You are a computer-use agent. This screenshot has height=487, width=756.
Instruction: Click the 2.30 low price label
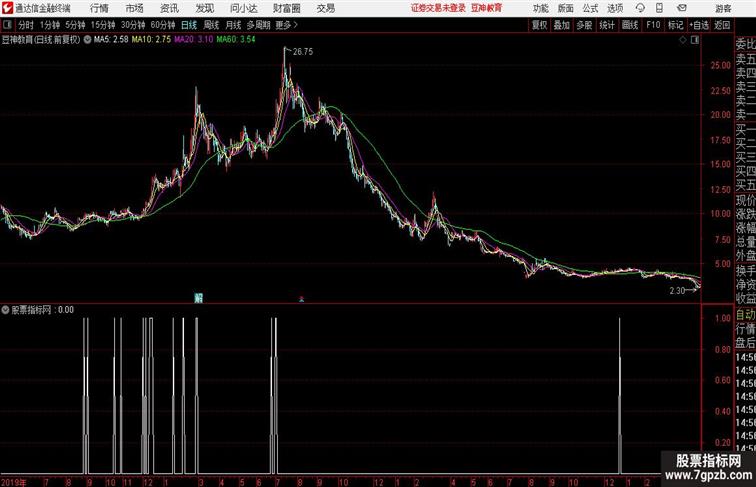tap(677, 290)
